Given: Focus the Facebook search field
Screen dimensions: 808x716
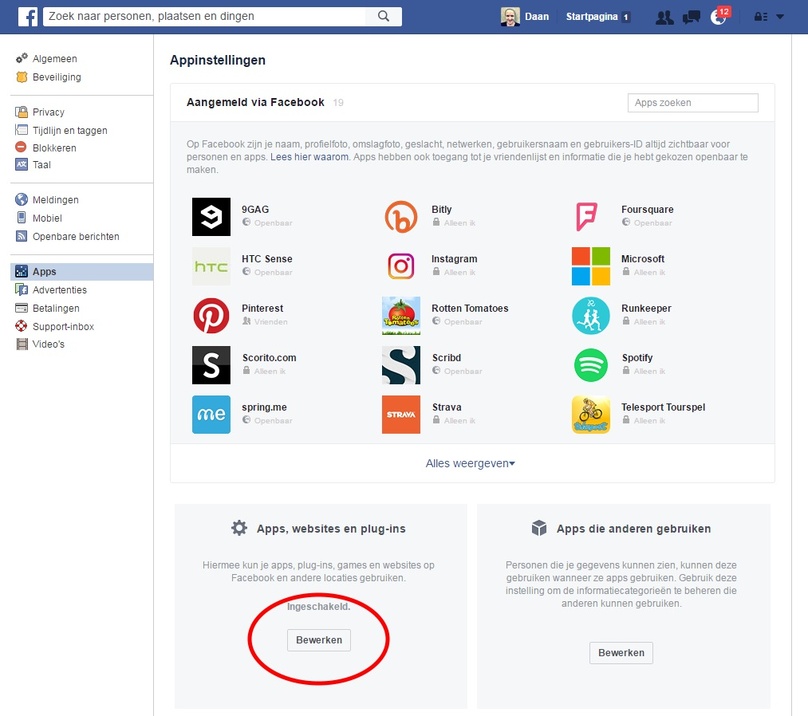Looking at the screenshot, I should pyautogui.click(x=204, y=16).
